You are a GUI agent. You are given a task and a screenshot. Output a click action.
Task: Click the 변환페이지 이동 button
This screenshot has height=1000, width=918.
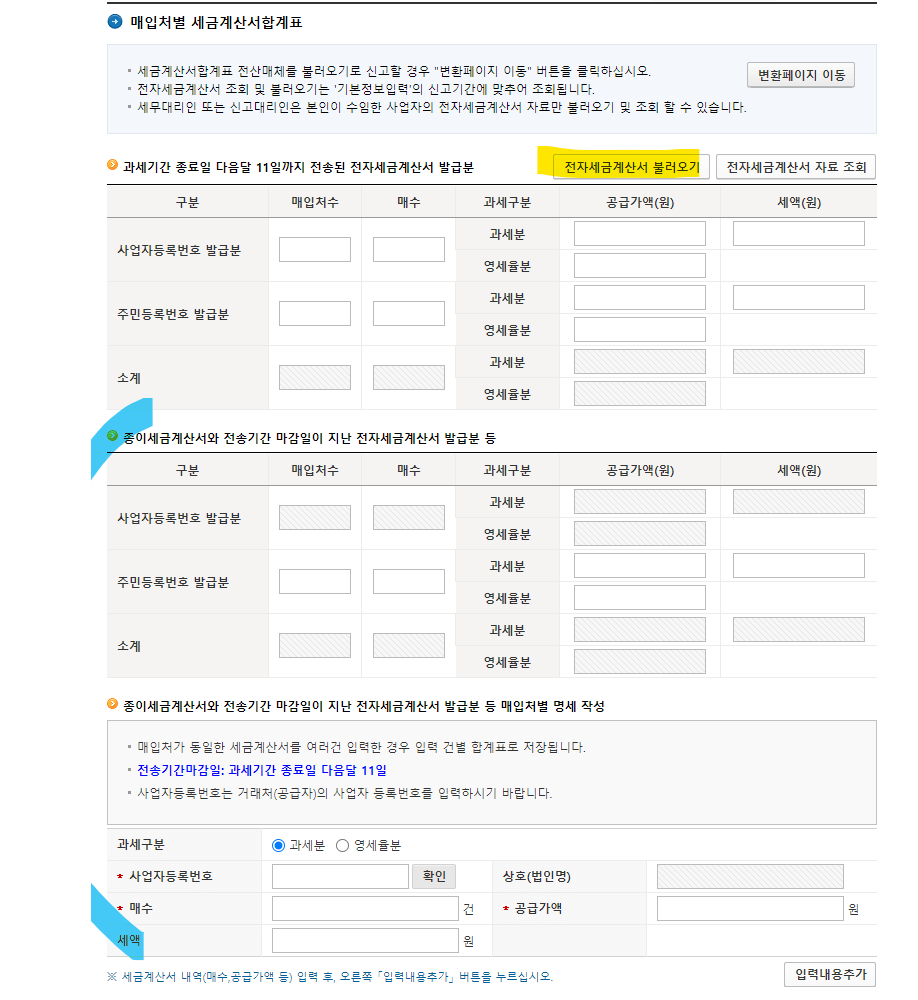pos(800,74)
